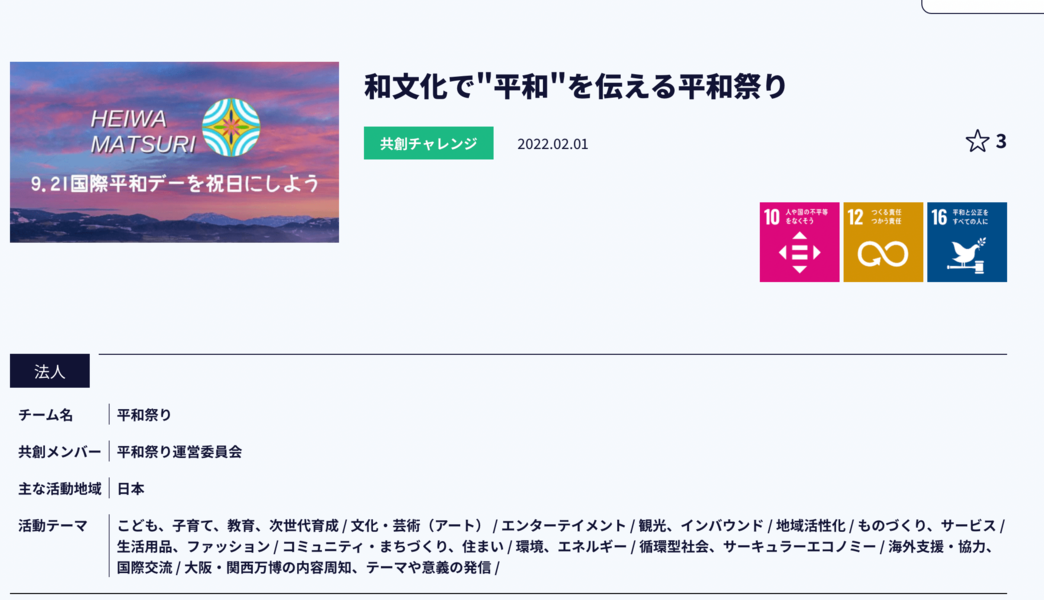Screen dimensions: 1044x600
Task: Click the チーム名 label
Action: (x=46, y=415)
